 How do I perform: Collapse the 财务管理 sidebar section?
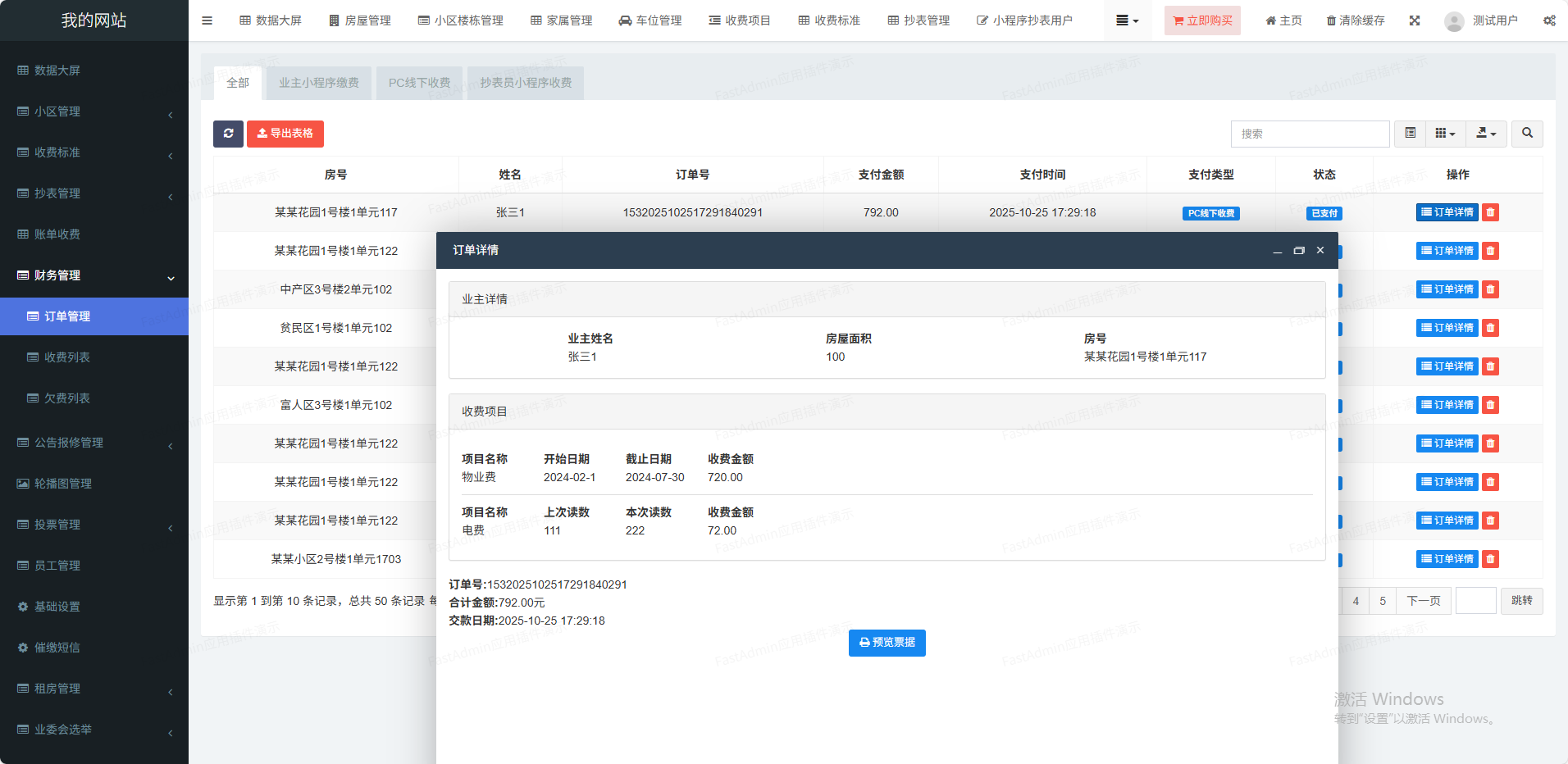point(94,275)
